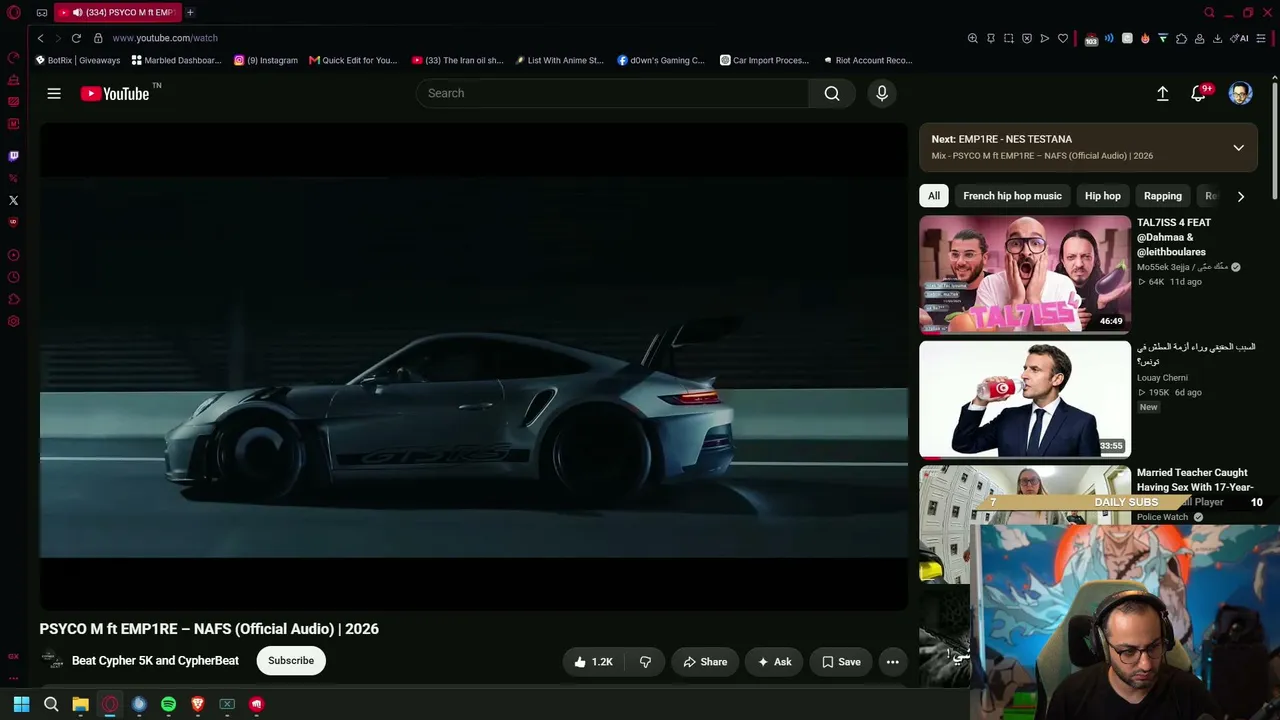Select the PSYCO M ft EMP1RE browser tab

click(117, 13)
